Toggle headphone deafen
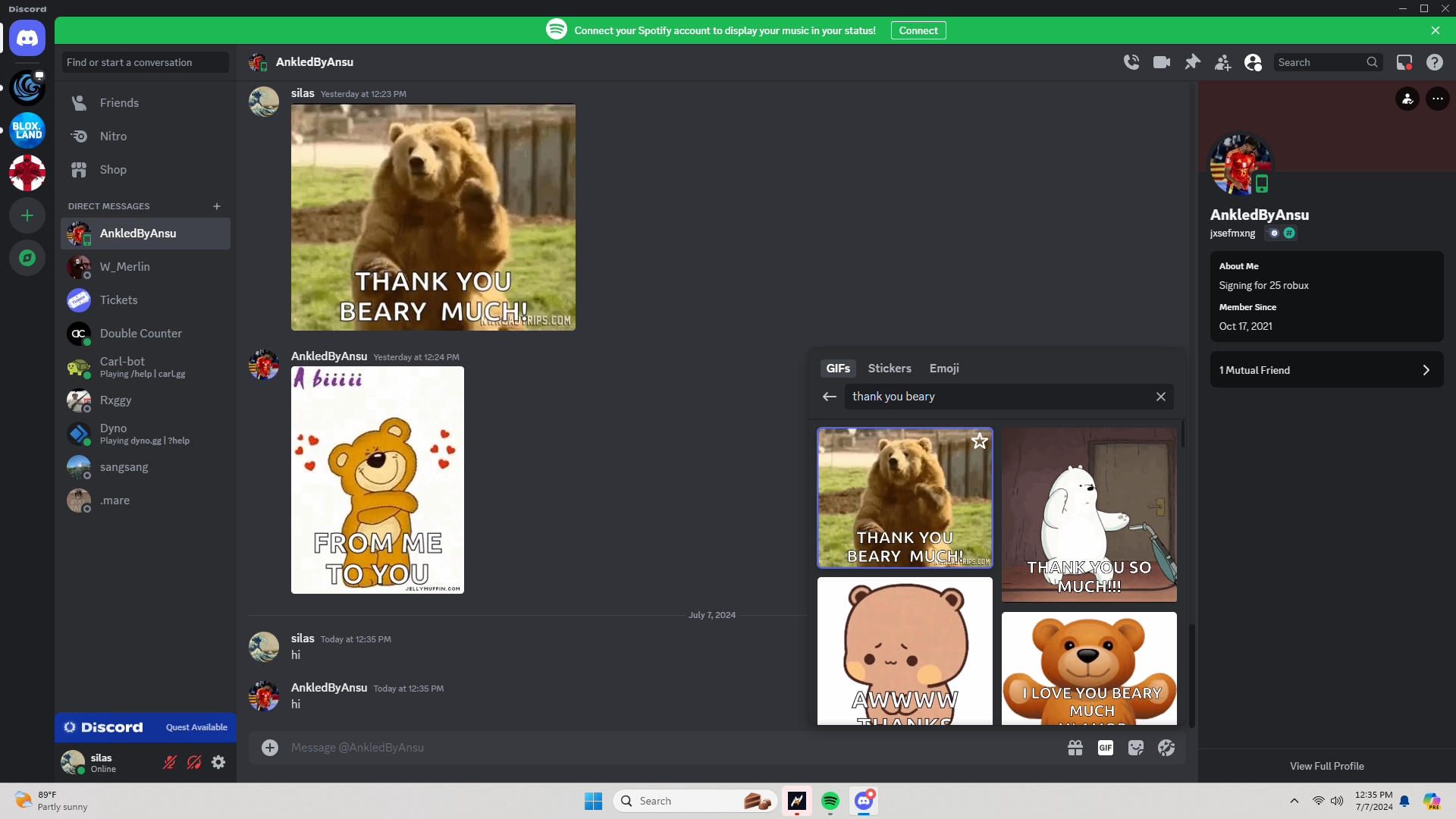This screenshot has width=1456, height=819. tap(194, 762)
